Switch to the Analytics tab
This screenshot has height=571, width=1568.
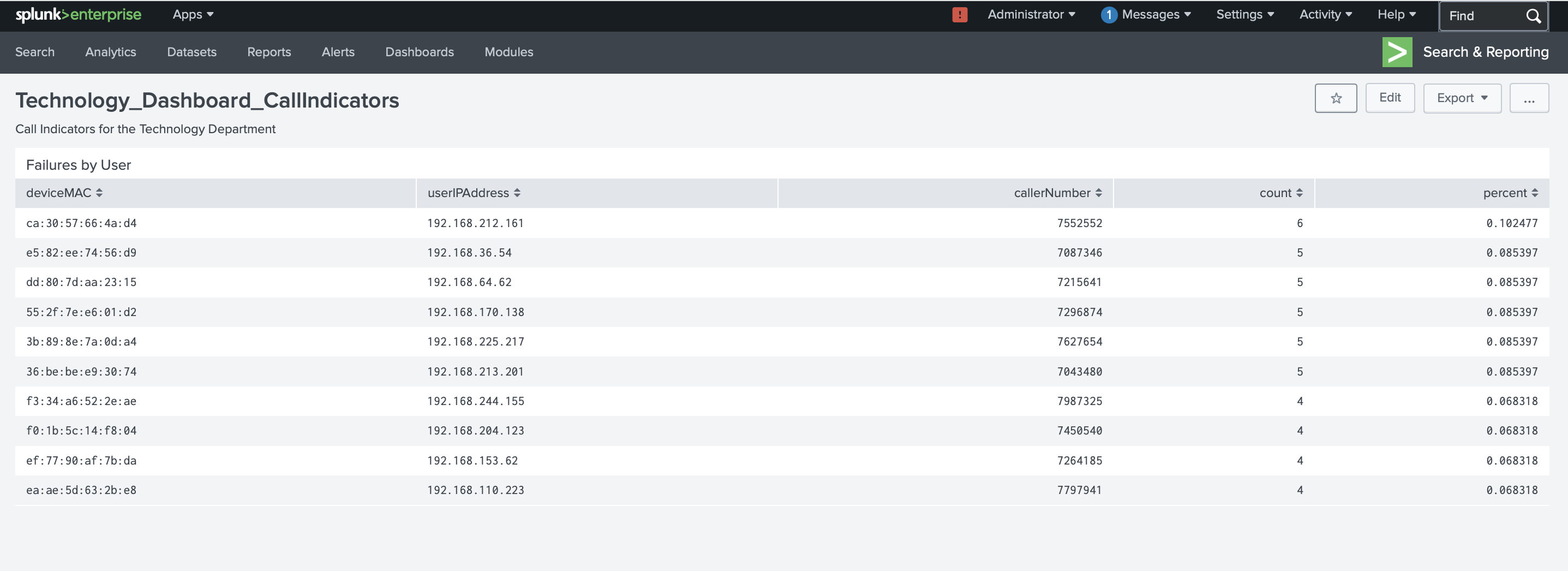click(111, 52)
